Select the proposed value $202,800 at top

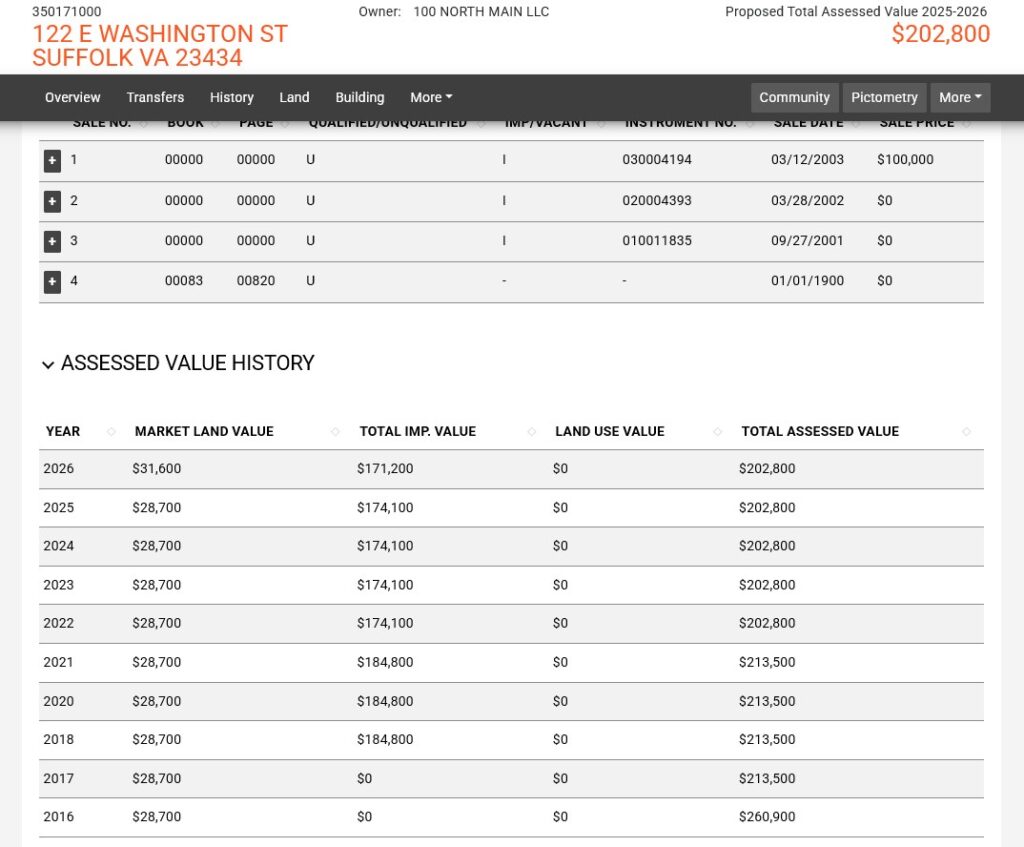point(941,34)
